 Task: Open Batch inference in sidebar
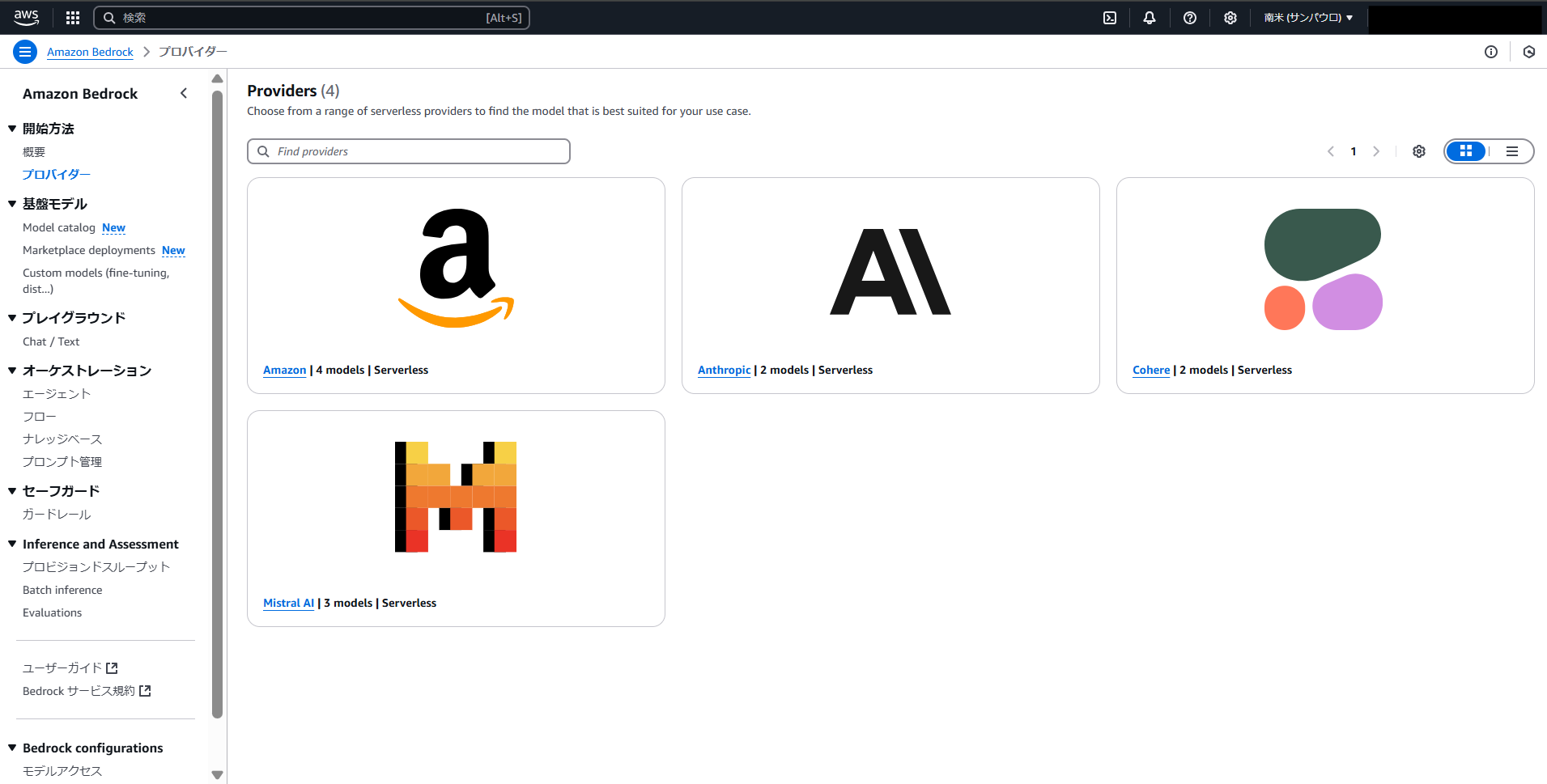tap(62, 591)
